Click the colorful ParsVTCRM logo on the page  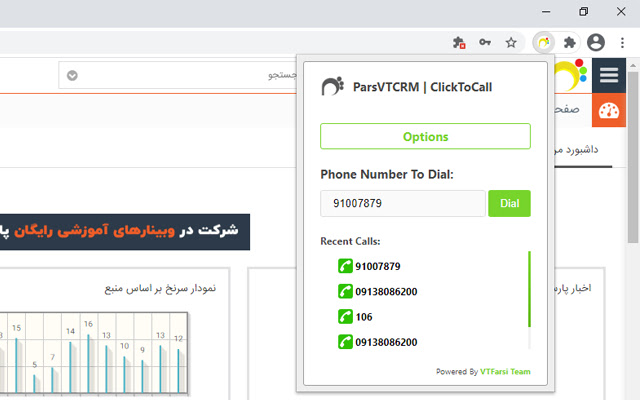pos(571,74)
